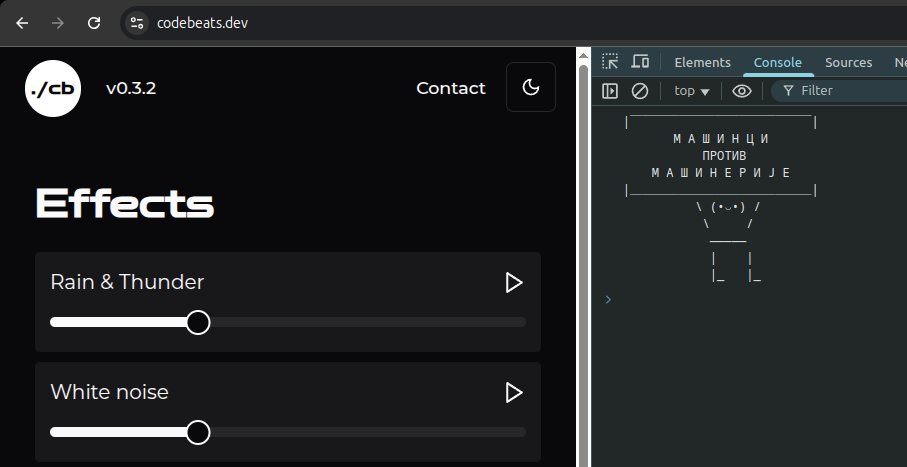Open the Contact link

point(451,88)
